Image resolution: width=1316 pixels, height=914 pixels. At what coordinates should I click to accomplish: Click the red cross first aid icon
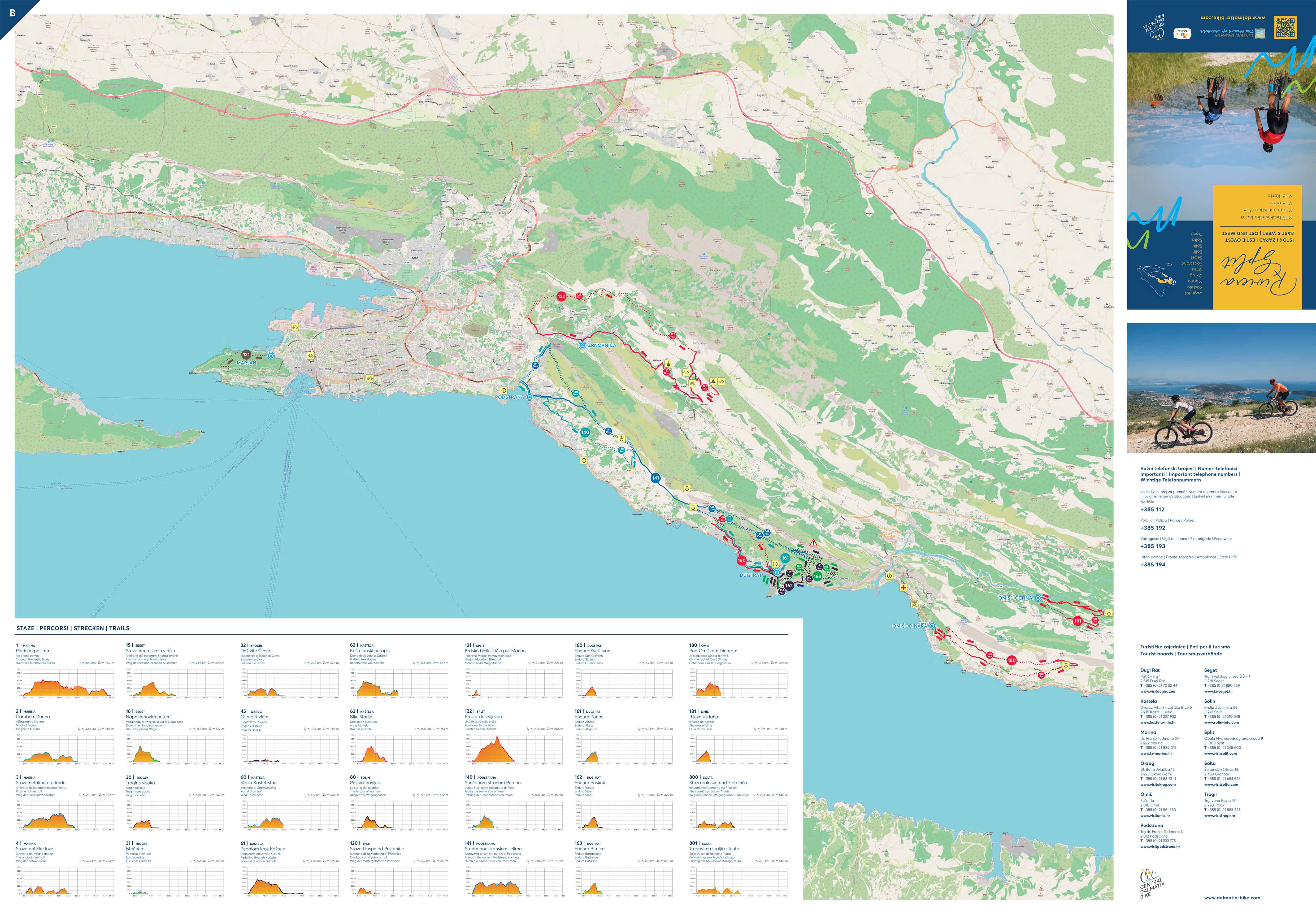pyautogui.click(x=903, y=588)
